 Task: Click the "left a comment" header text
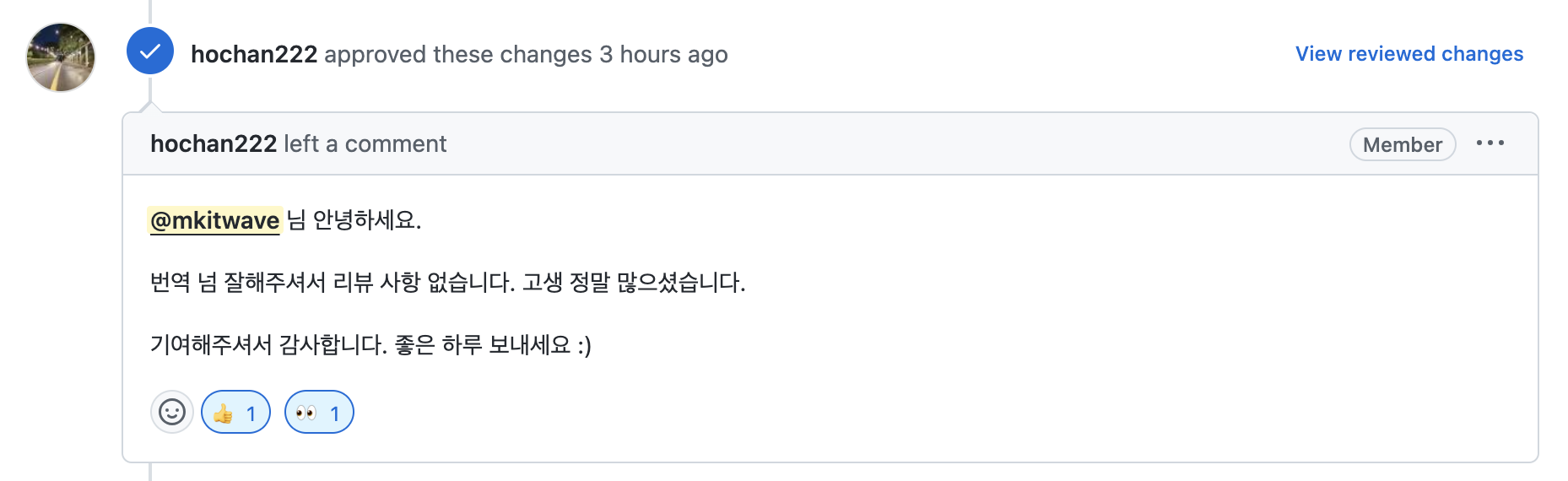pos(365,144)
